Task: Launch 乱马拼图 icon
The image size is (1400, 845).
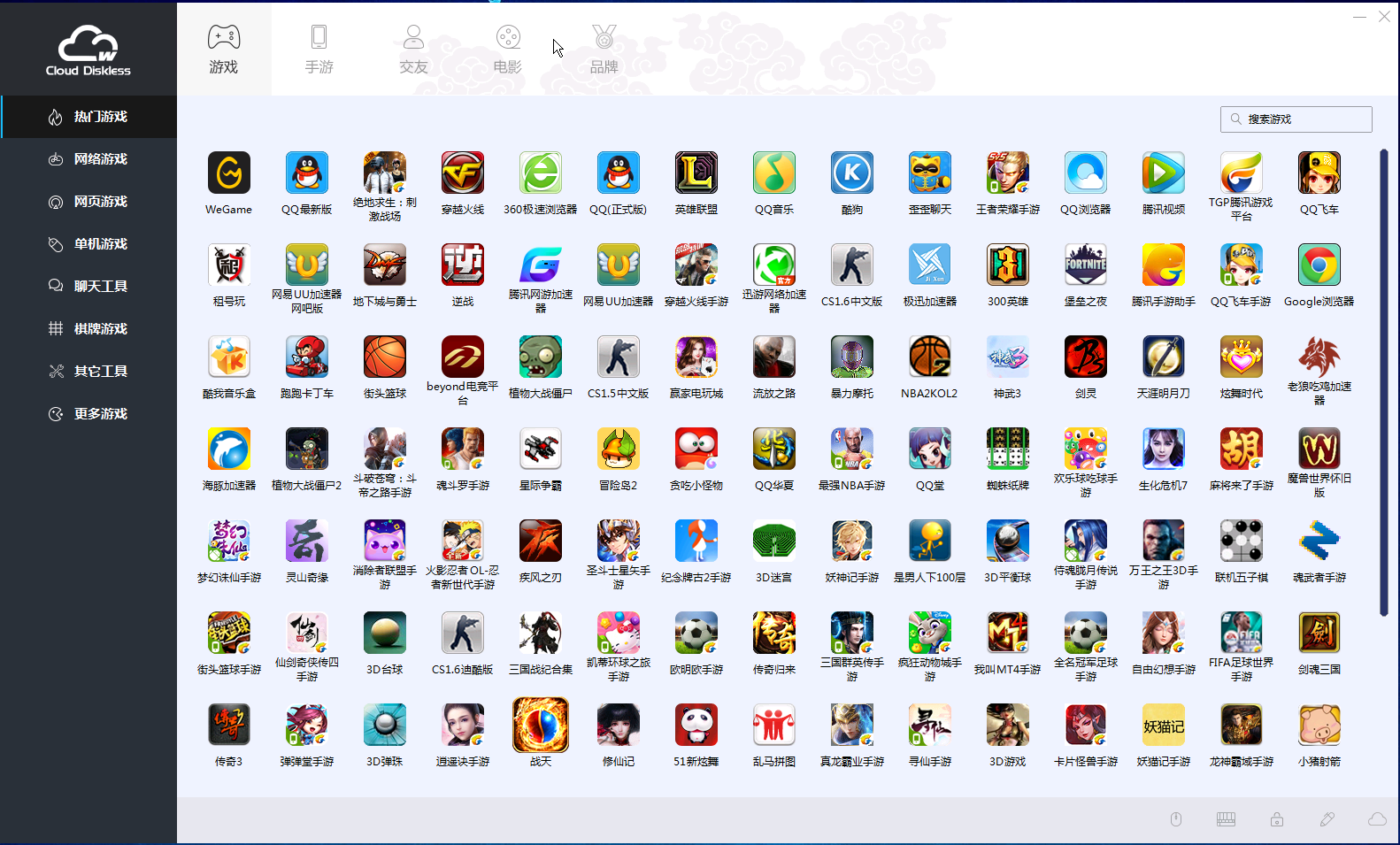Action: click(774, 725)
